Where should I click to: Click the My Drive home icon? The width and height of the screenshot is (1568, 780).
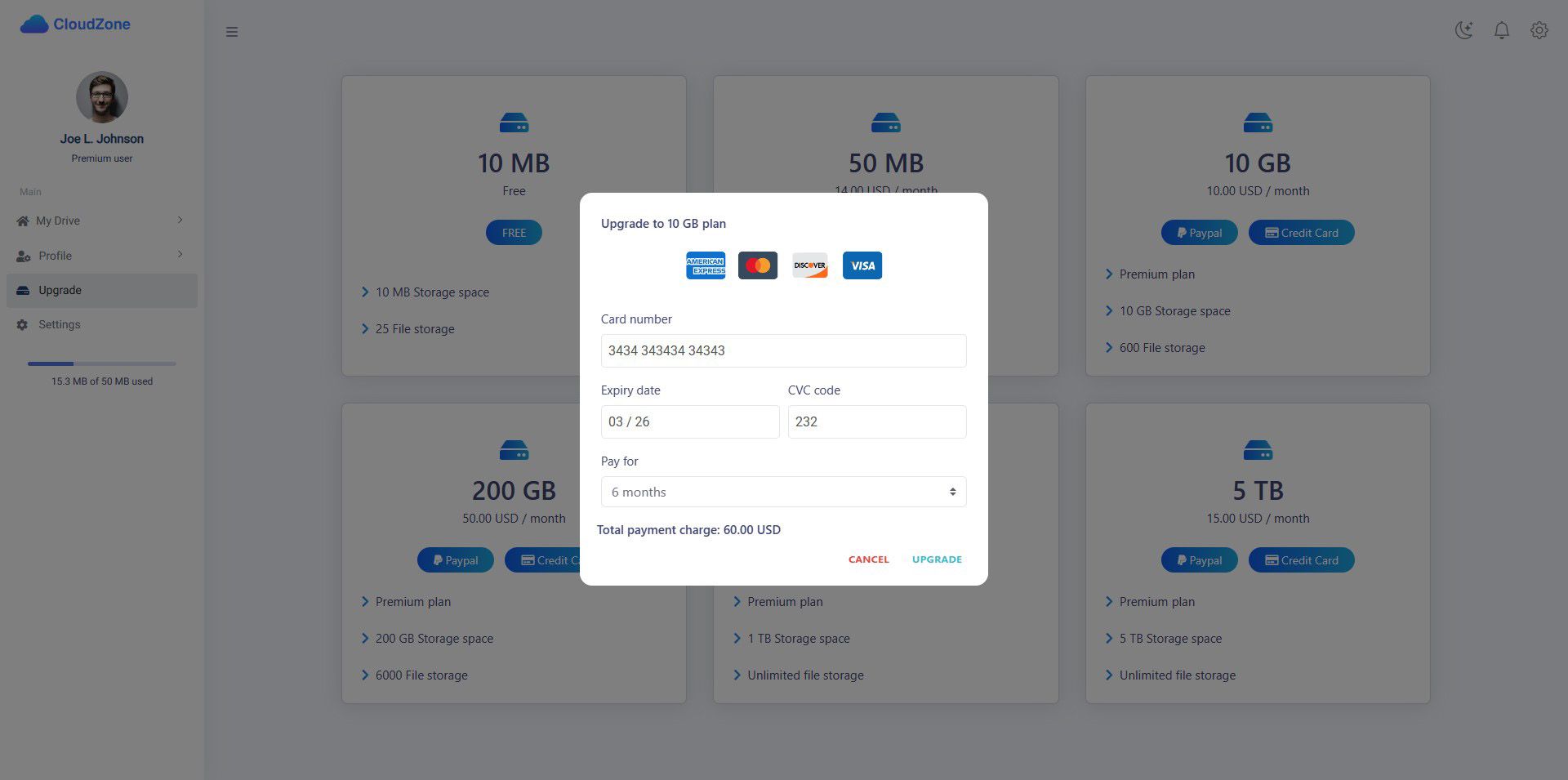point(23,221)
